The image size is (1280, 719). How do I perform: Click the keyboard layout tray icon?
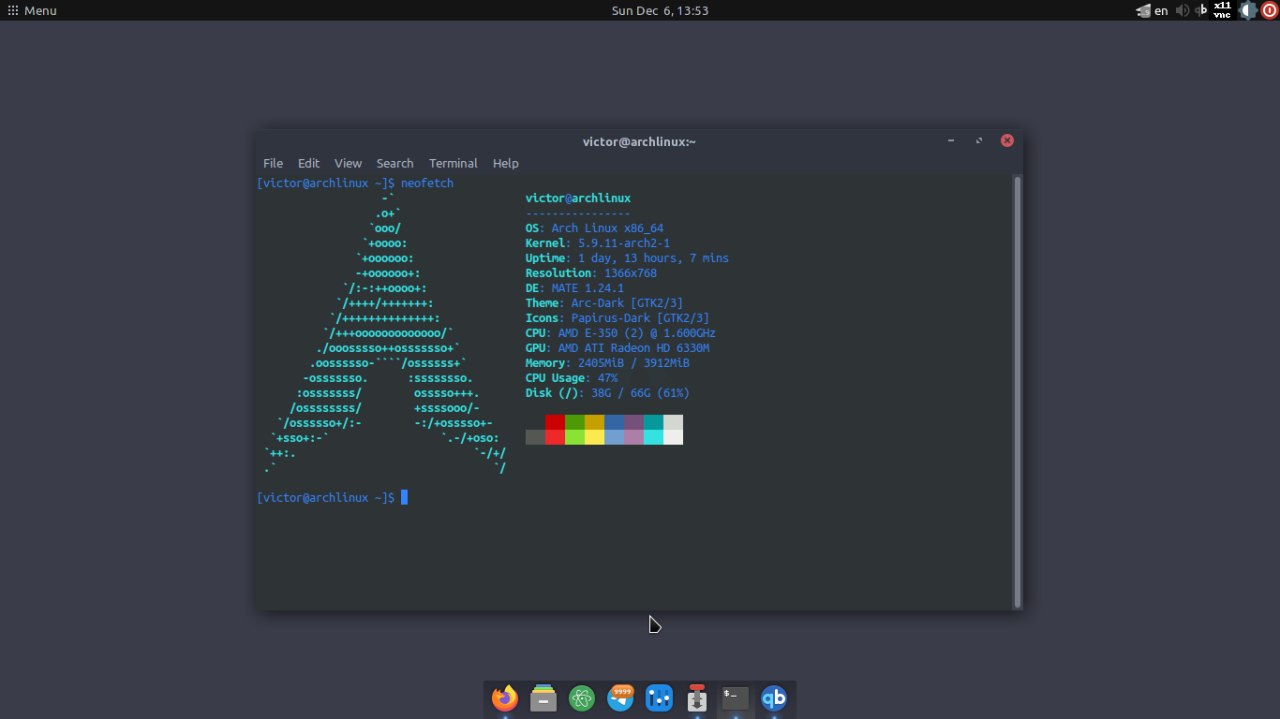1143,11
